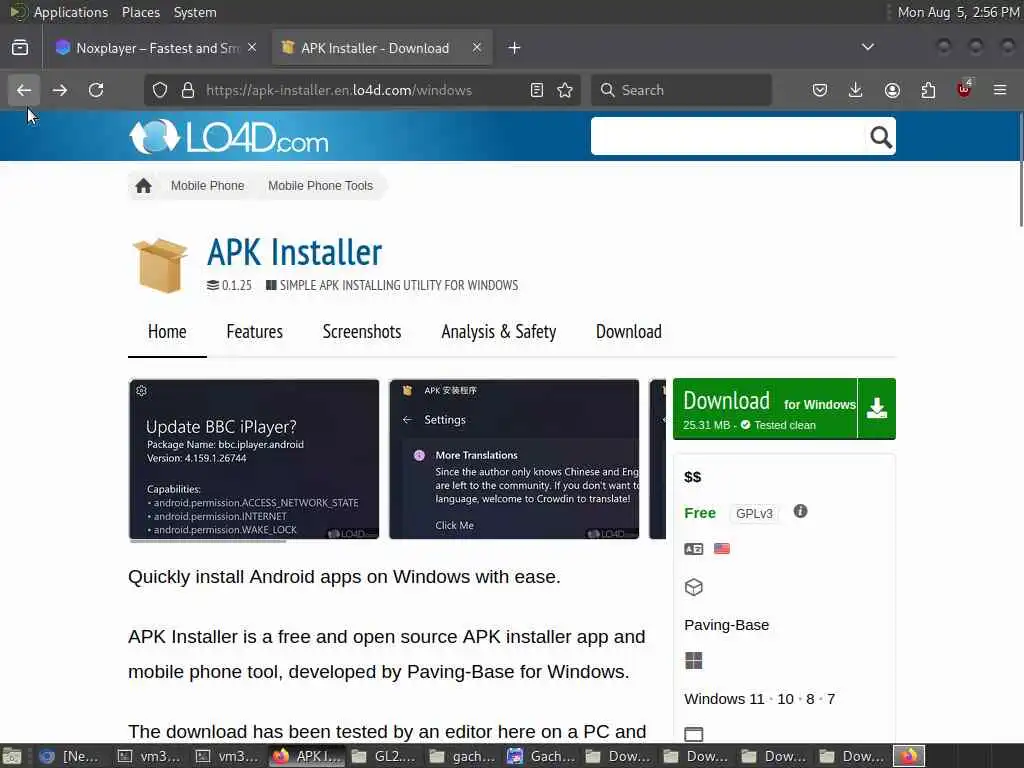Open the Pocket save icon
Viewport: 1024px width, 768px height.
click(820, 90)
